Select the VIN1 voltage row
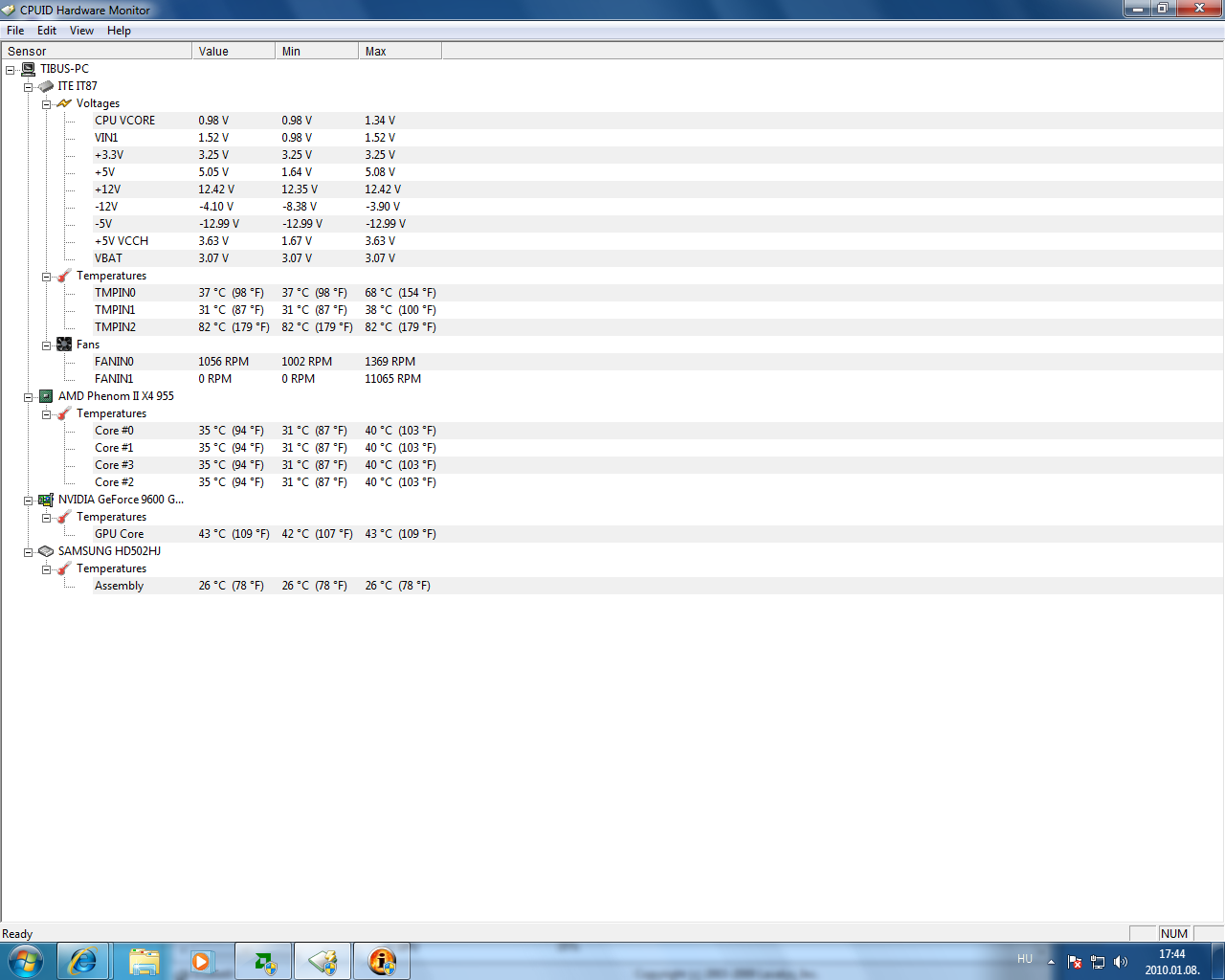The height and width of the screenshot is (980, 1225). click(657, 138)
